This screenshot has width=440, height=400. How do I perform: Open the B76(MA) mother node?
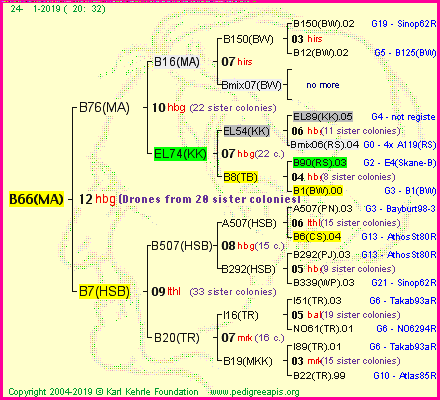tap(104, 107)
